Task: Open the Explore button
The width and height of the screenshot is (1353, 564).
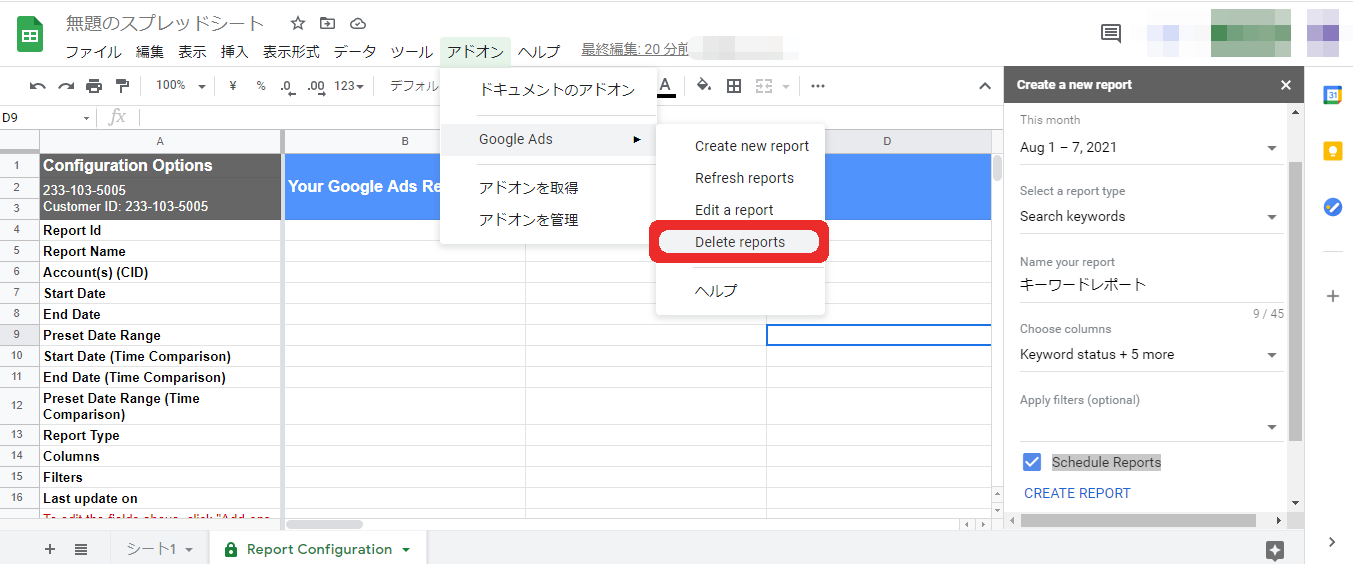Action: point(1274,550)
